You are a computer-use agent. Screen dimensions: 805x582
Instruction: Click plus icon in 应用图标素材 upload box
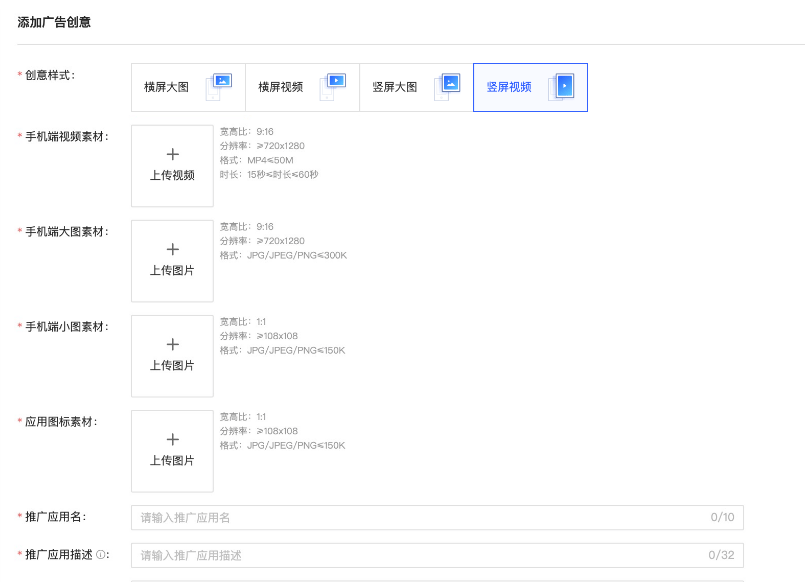(171, 439)
